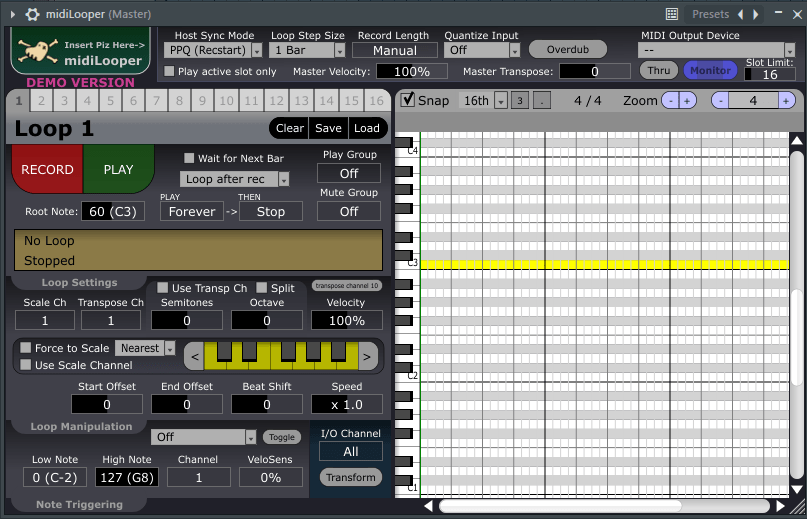807x519 pixels.
Task: Disable the Snap checkbox
Action: [408, 100]
